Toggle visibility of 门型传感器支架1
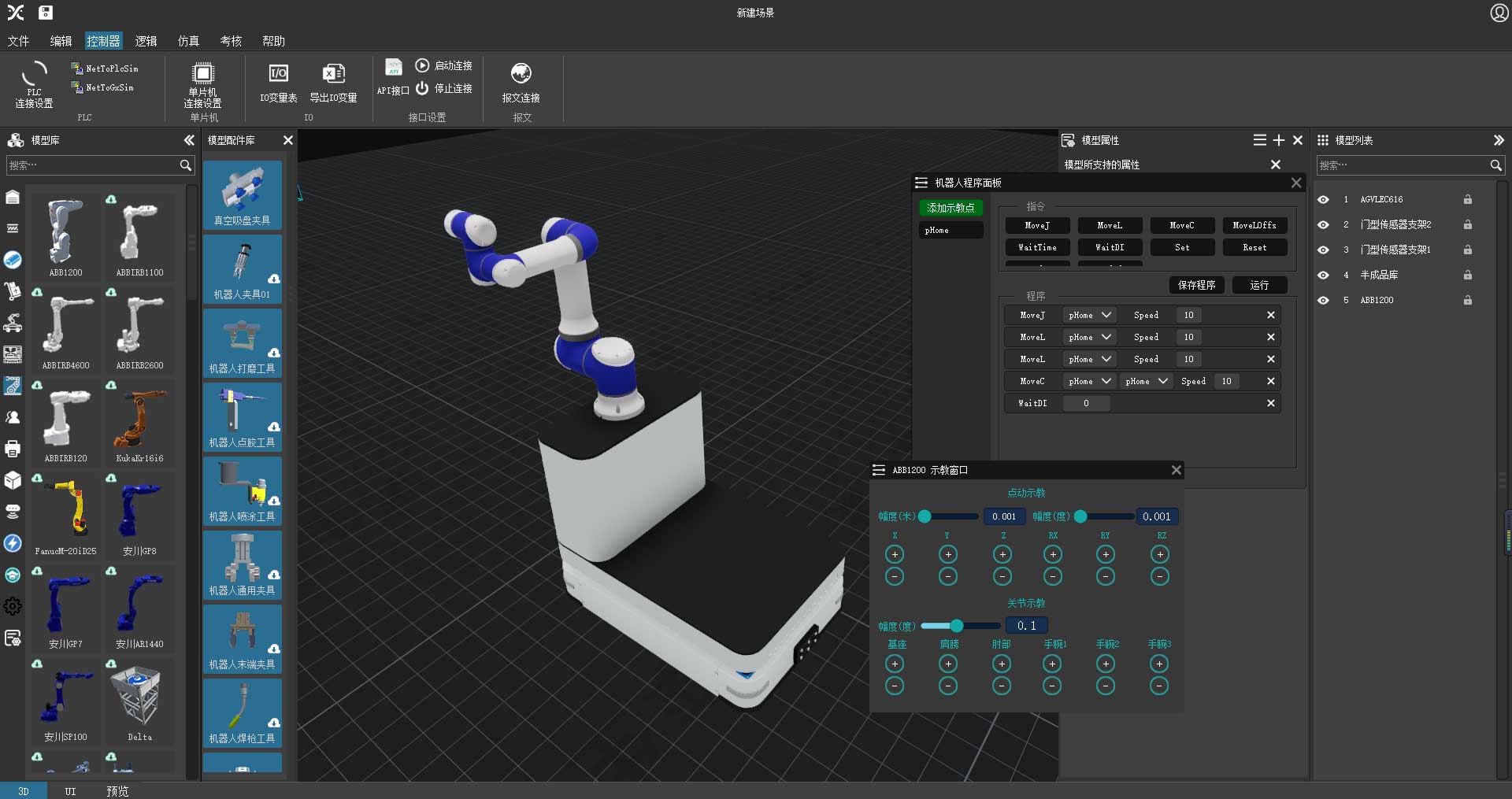This screenshot has width=1512, height=799. click(1324, 250)
